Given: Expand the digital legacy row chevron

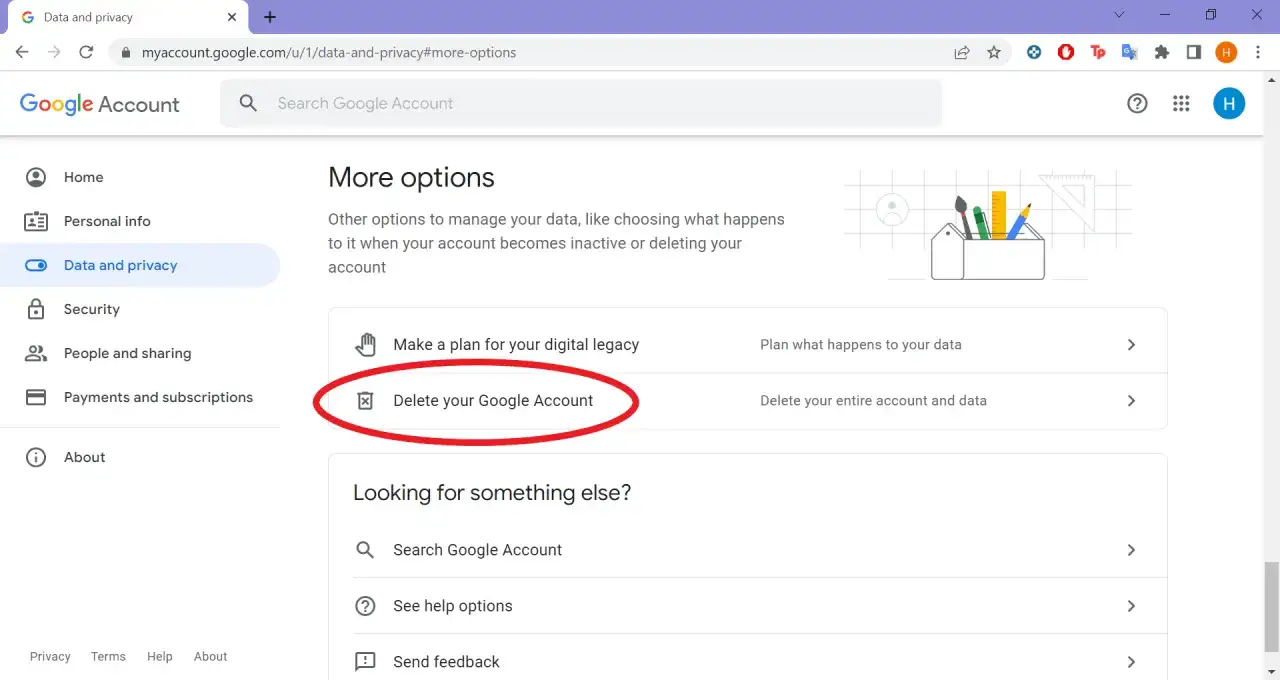Looking at the screenshot, I should click(1131, 344).
